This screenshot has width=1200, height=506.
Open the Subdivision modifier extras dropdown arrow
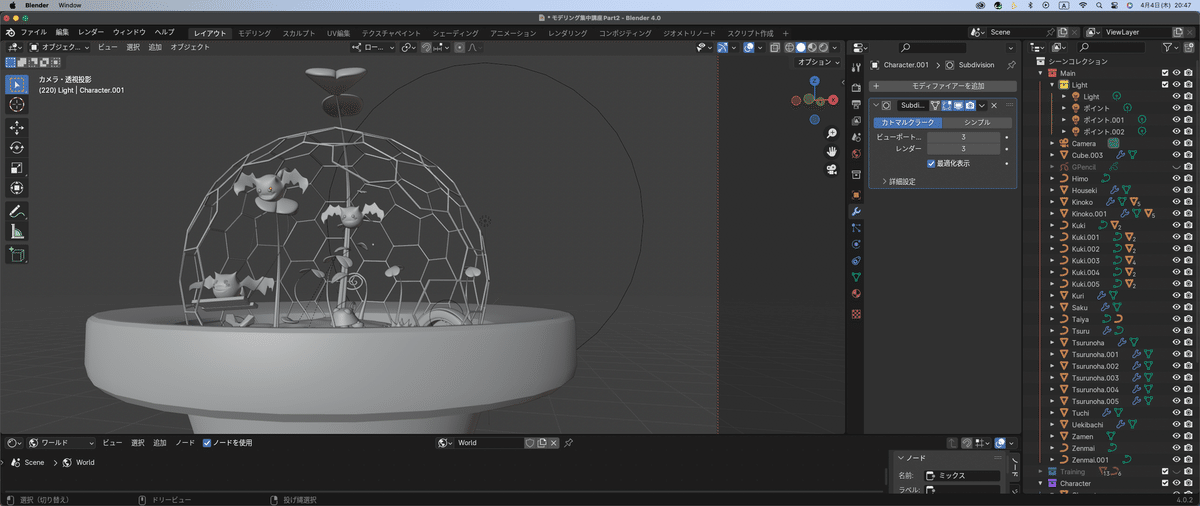tap(982, 105)
